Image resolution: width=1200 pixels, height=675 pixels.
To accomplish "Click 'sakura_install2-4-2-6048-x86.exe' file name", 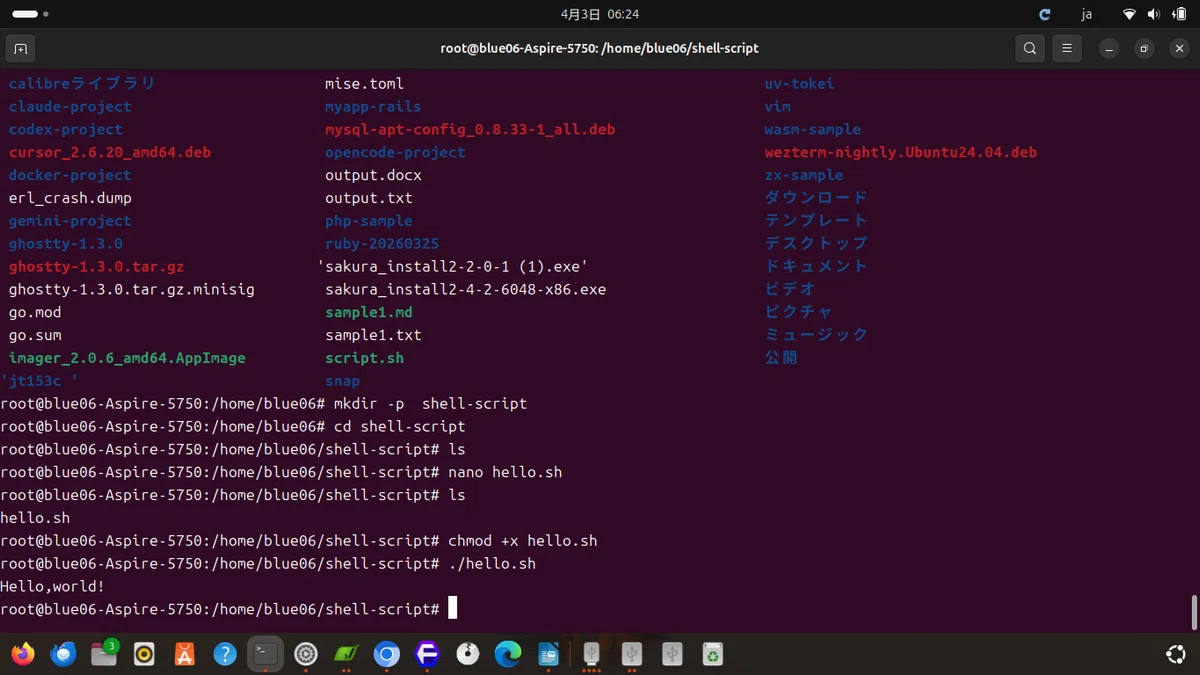I will (x=466, y=290).
